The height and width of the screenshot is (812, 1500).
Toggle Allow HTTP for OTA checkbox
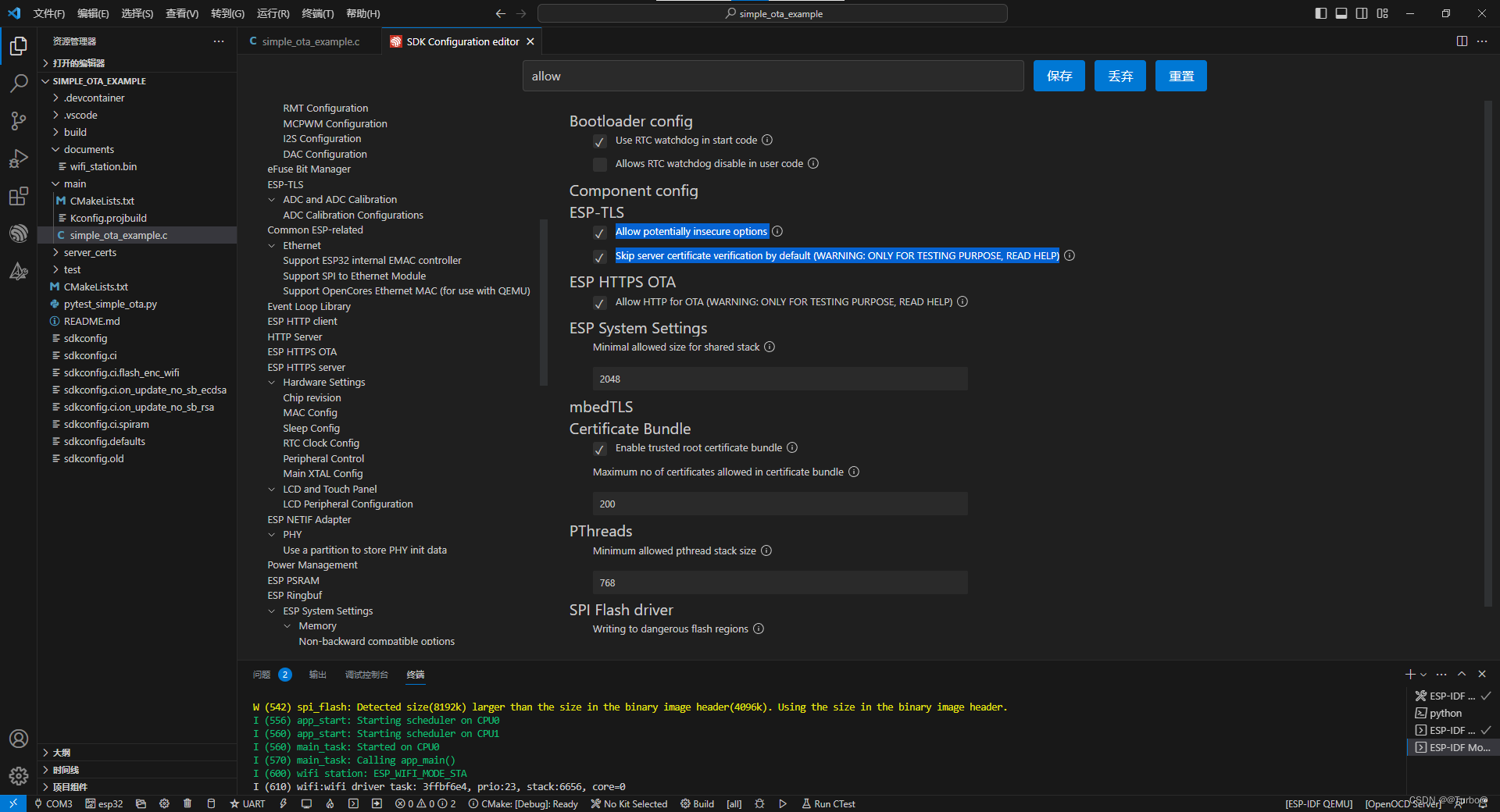pos(600,303)
